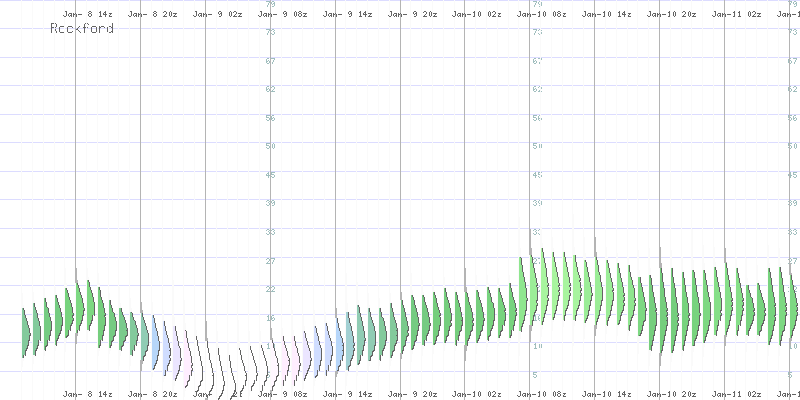
Task: Click the Rockford station title label
Action: pos(81,29)
